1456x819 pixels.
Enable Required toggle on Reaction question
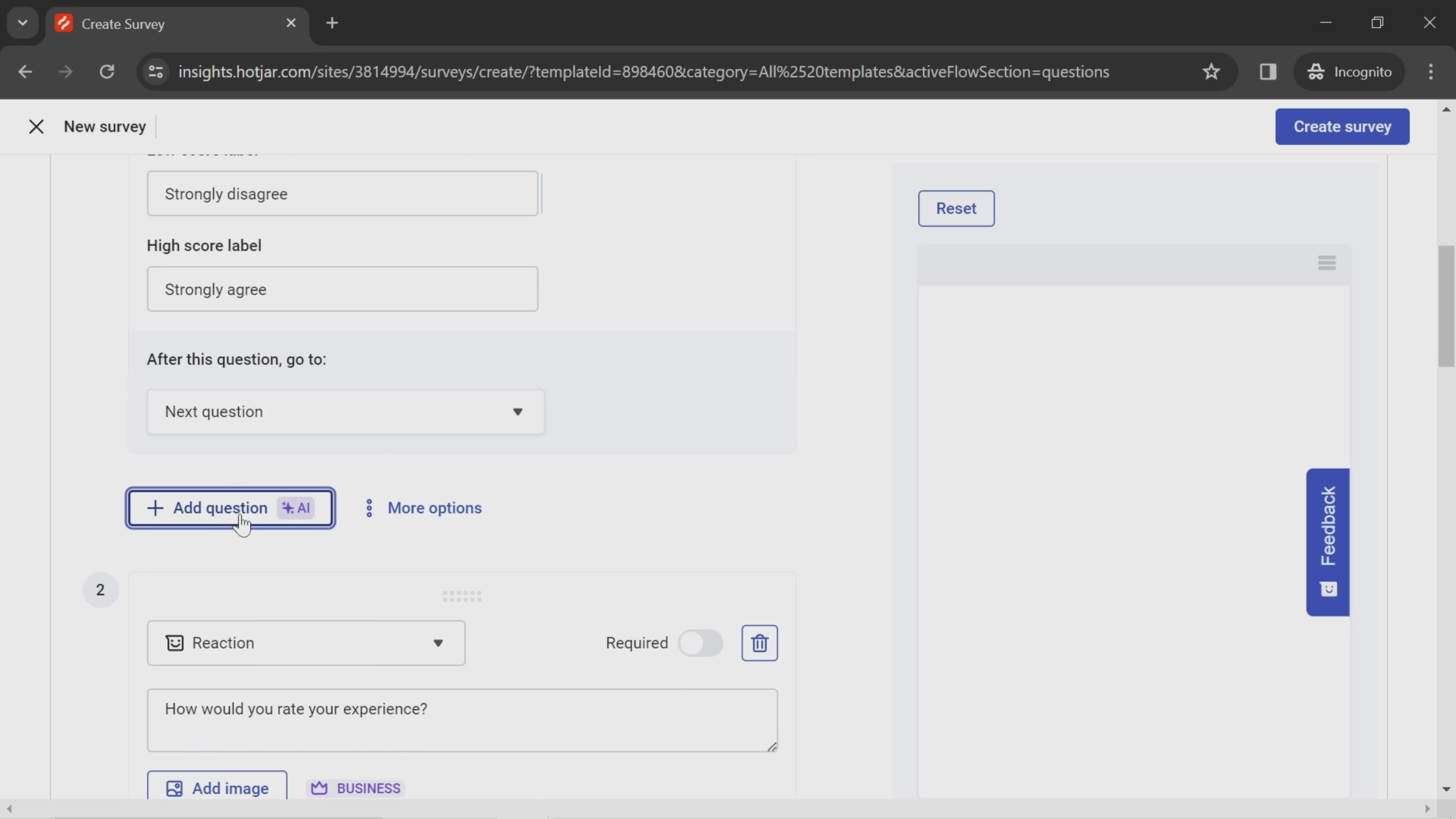700,642
